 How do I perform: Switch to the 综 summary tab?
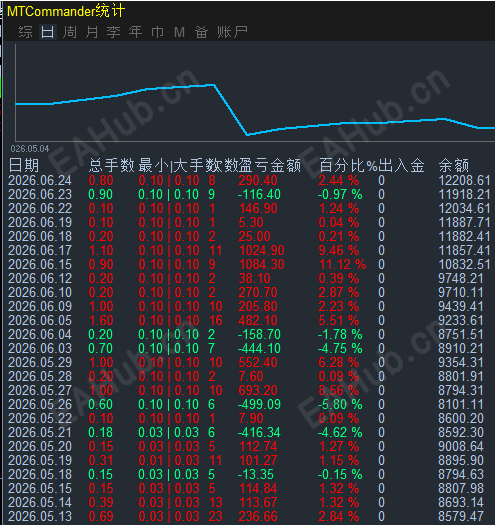[x=25, y=32]
